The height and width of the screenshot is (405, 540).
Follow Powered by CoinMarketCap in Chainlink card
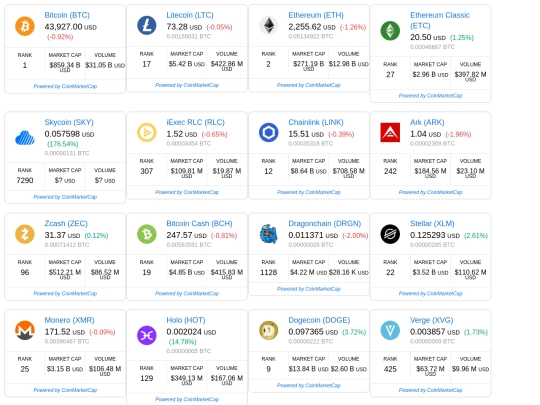309,192
